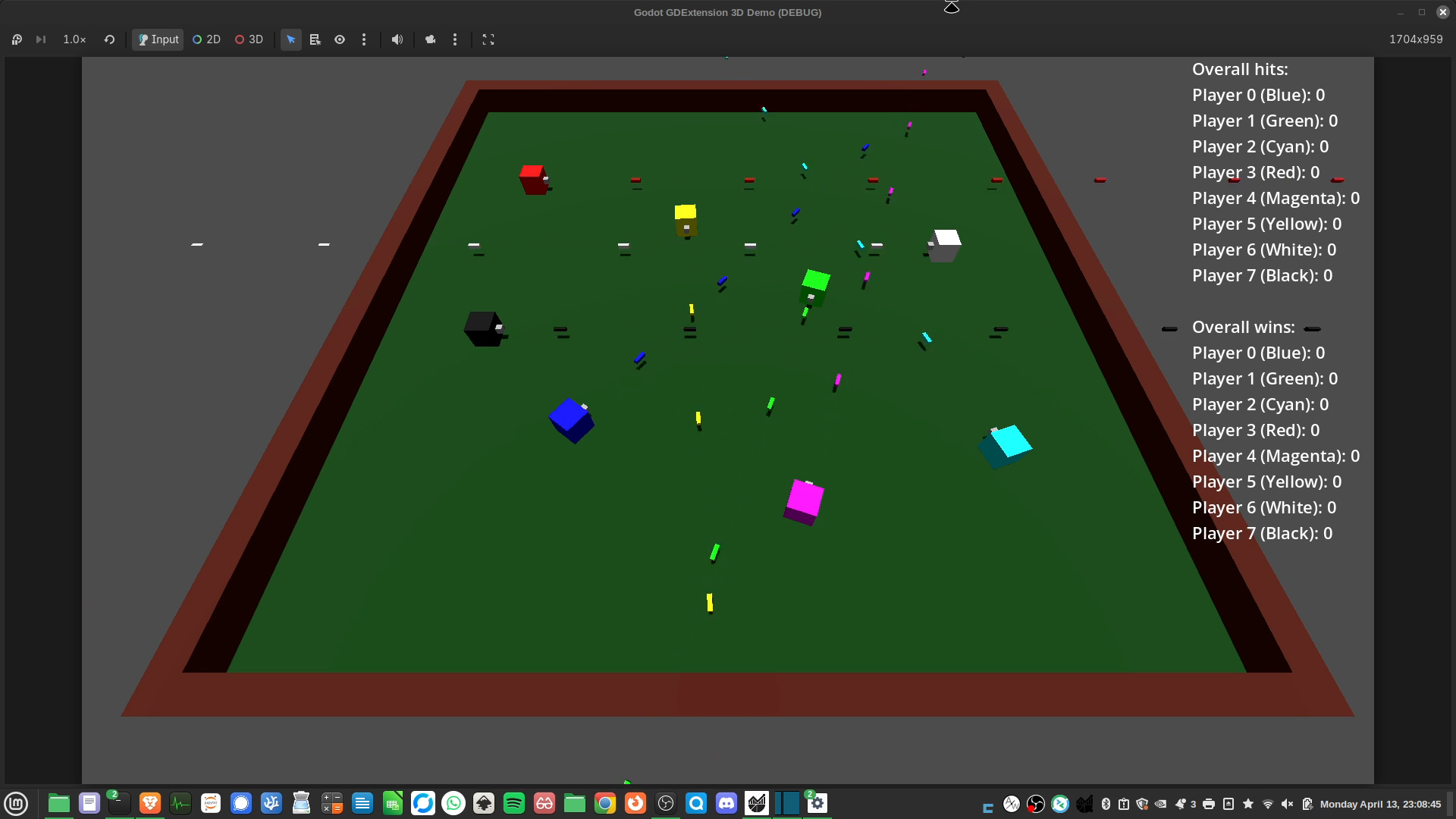Open camera options three-dot menu

coord(455,39)
